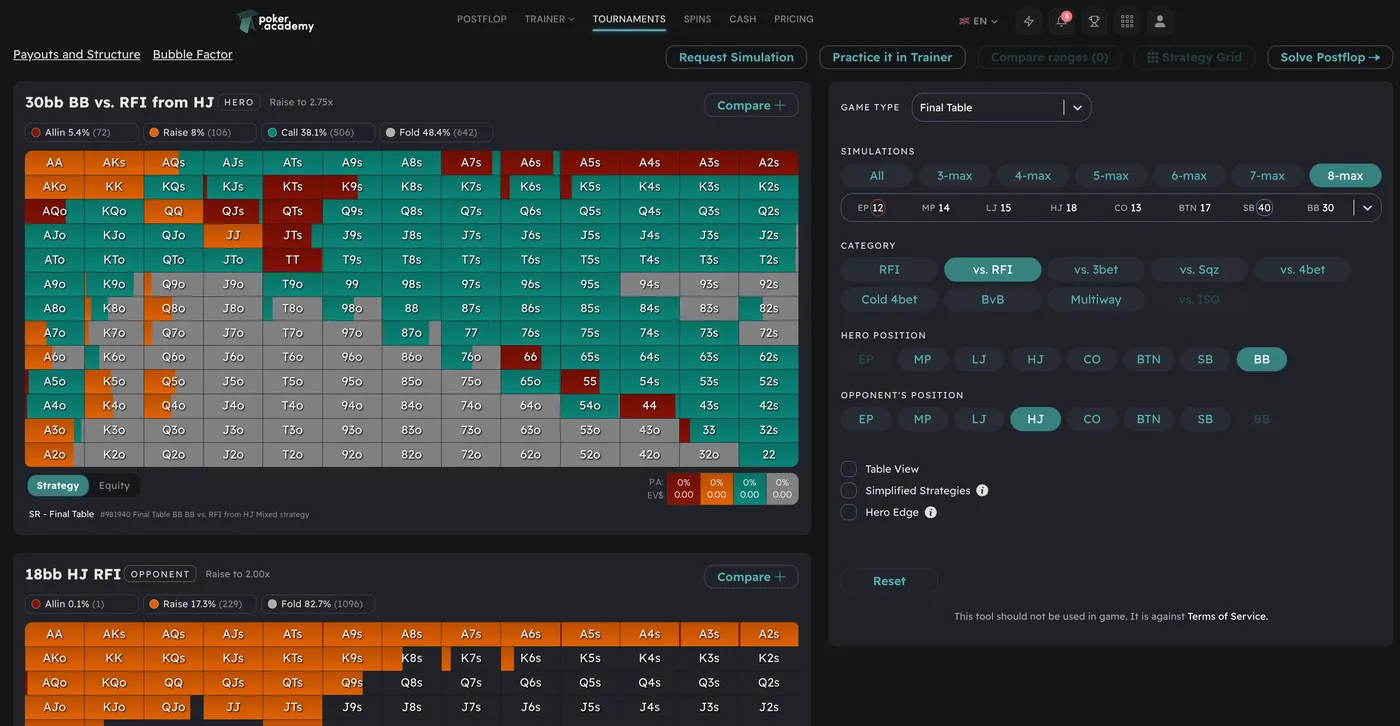Viewport: 1400px width, 726px height.
Task: Switch the range view to Equity
Action: click(x=114, y=486)
